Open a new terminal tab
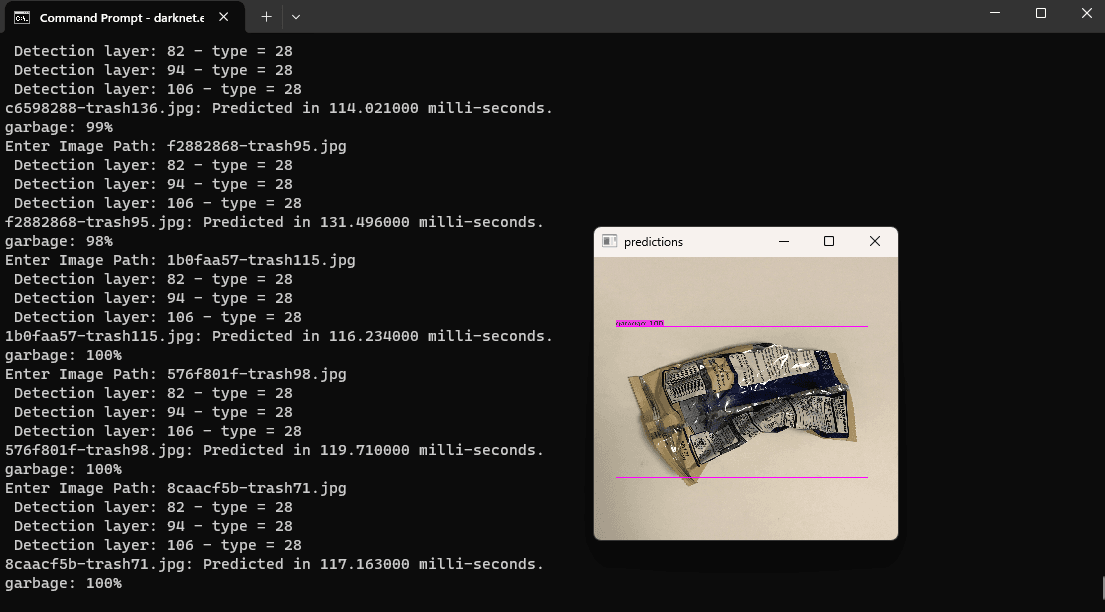The image size is (1105, 612). coord(266,17)
